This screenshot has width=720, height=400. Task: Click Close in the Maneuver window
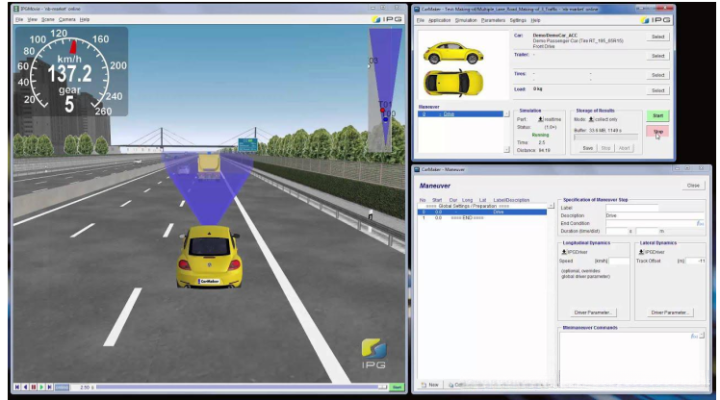pyautogui.click(x=693, y=186)
